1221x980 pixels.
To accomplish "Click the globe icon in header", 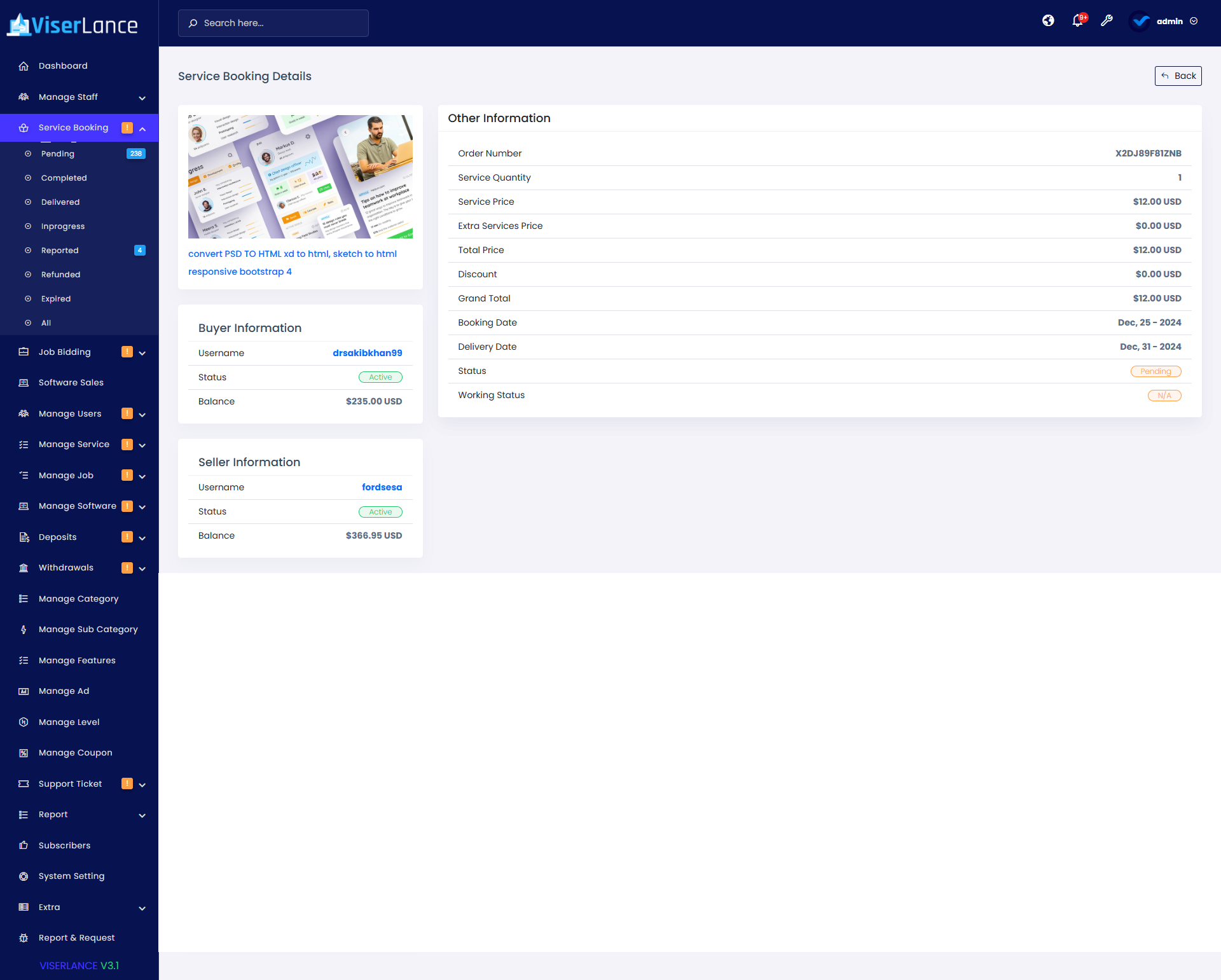I will click(x=1048, y=21).
